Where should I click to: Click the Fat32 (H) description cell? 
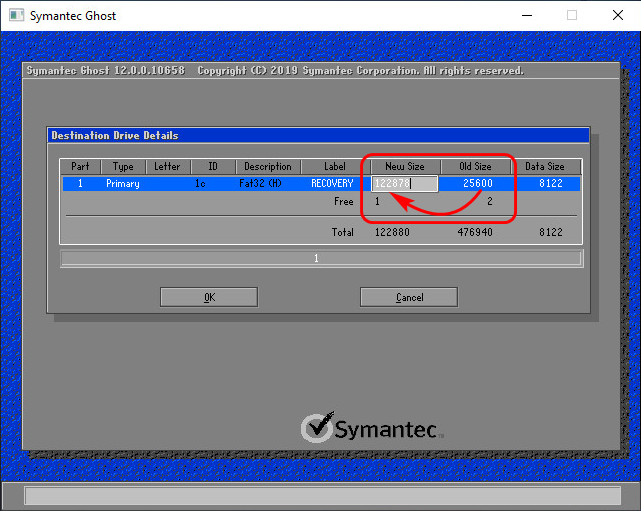(260, 183)
